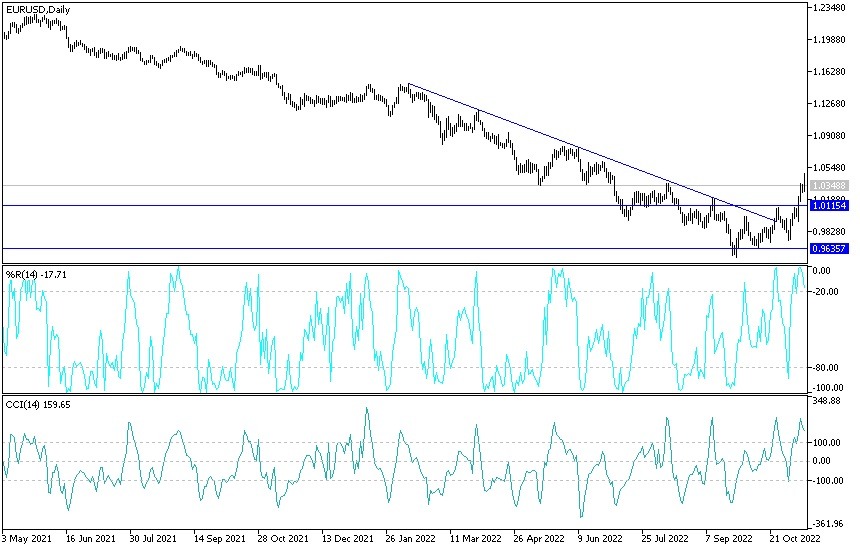Click the 0.00 top value on %R scale

click(821, 271)
